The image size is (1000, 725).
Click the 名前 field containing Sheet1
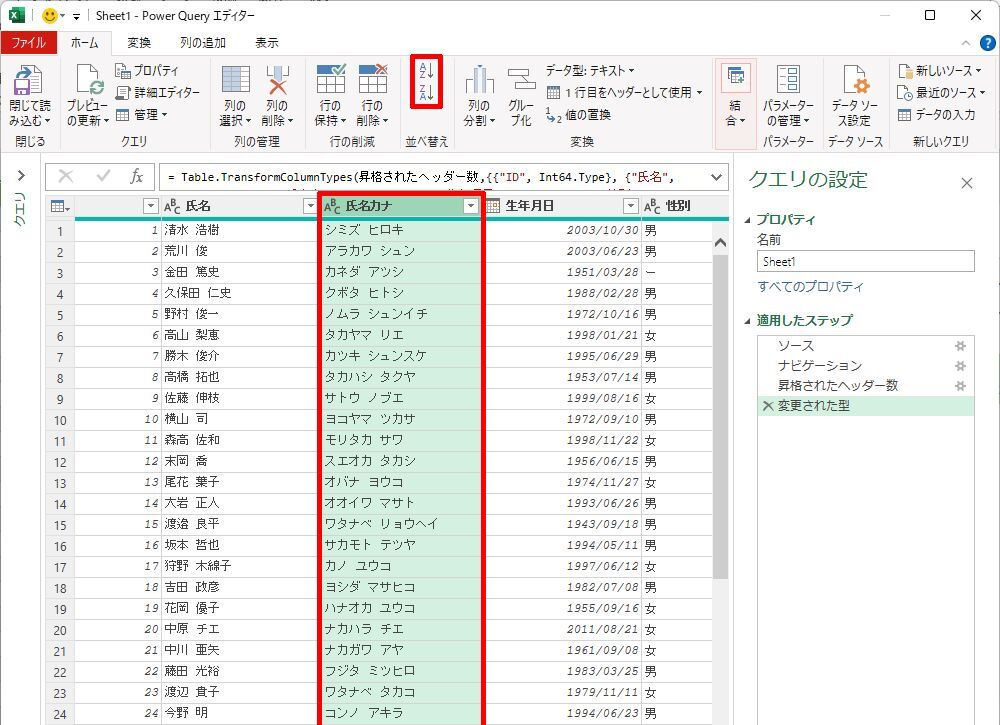[x=865, y=261]
